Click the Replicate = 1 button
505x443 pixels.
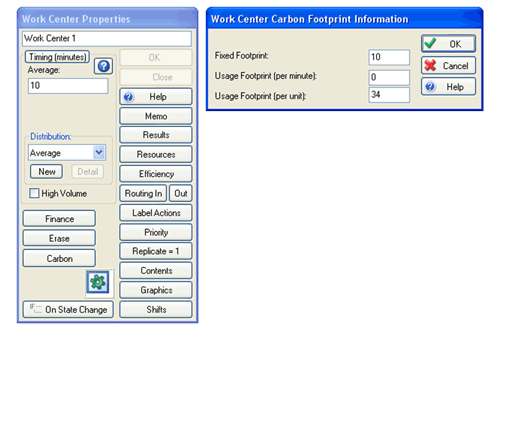[x=156, y=251]
